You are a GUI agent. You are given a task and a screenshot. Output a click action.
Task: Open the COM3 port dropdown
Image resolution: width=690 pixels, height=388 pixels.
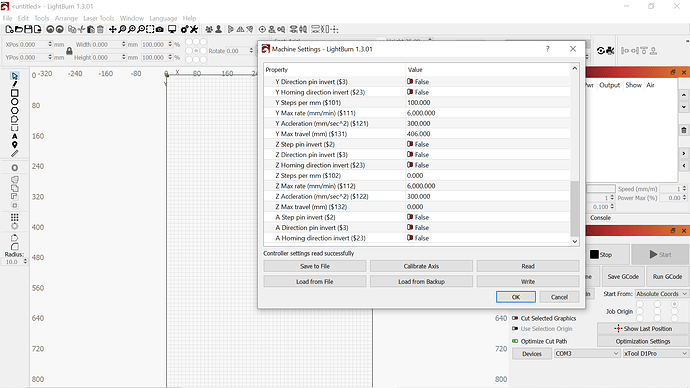[x=587, y=353]
